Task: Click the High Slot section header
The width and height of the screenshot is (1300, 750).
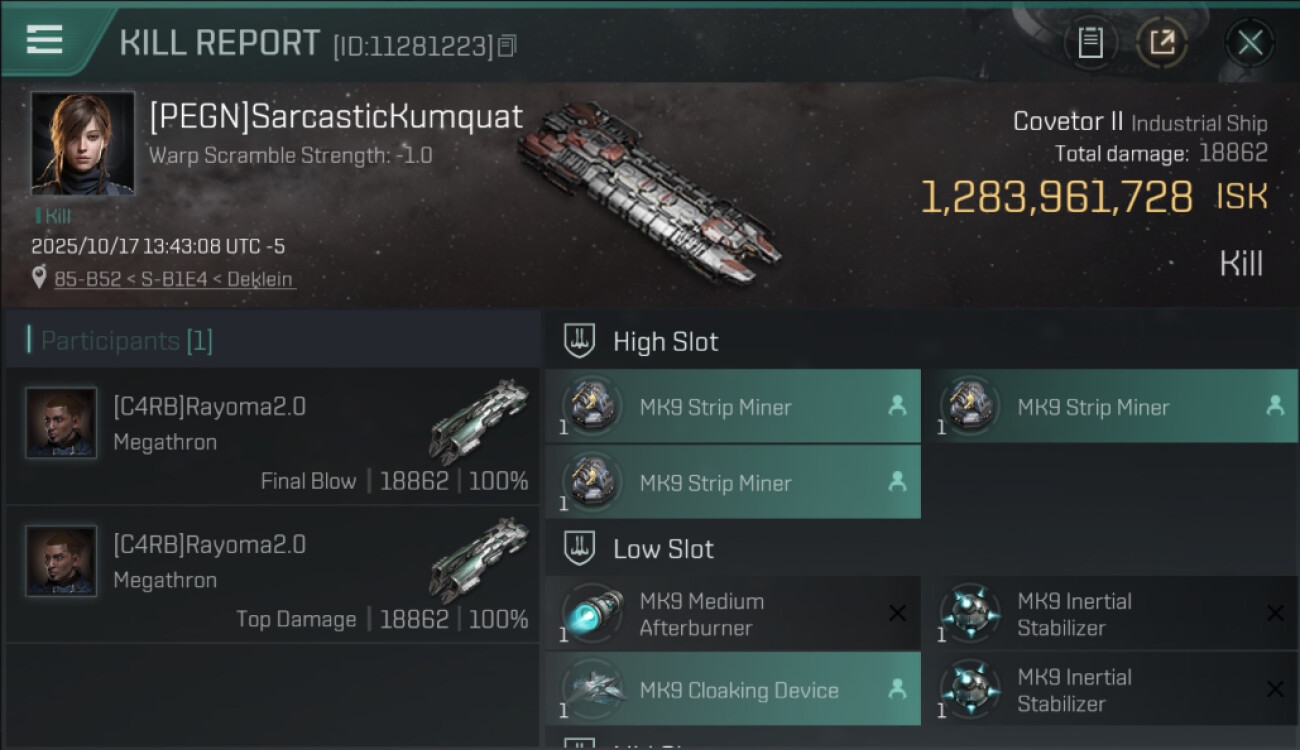Action: coord(665,342)
